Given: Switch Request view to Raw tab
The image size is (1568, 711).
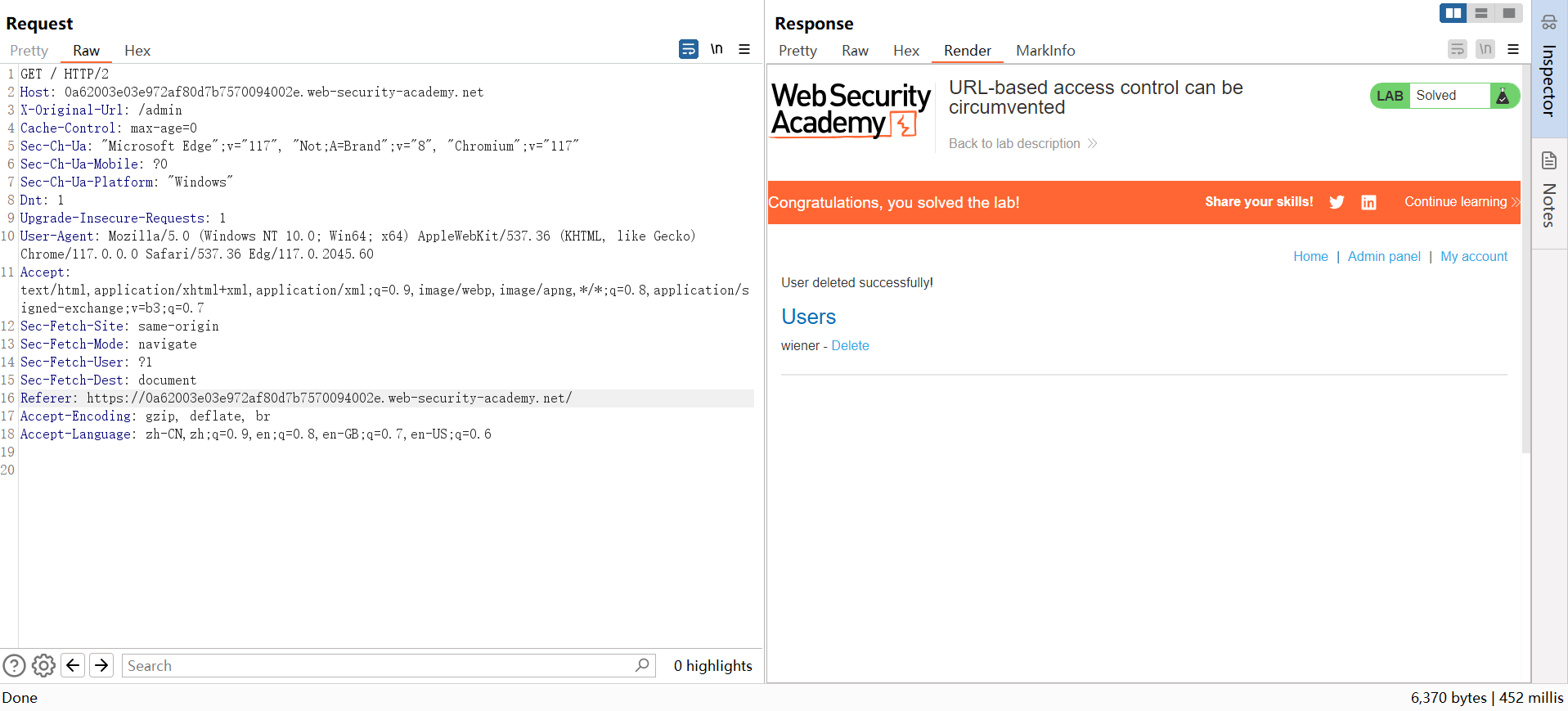Looking at the screenshot, I should (86, 51).
